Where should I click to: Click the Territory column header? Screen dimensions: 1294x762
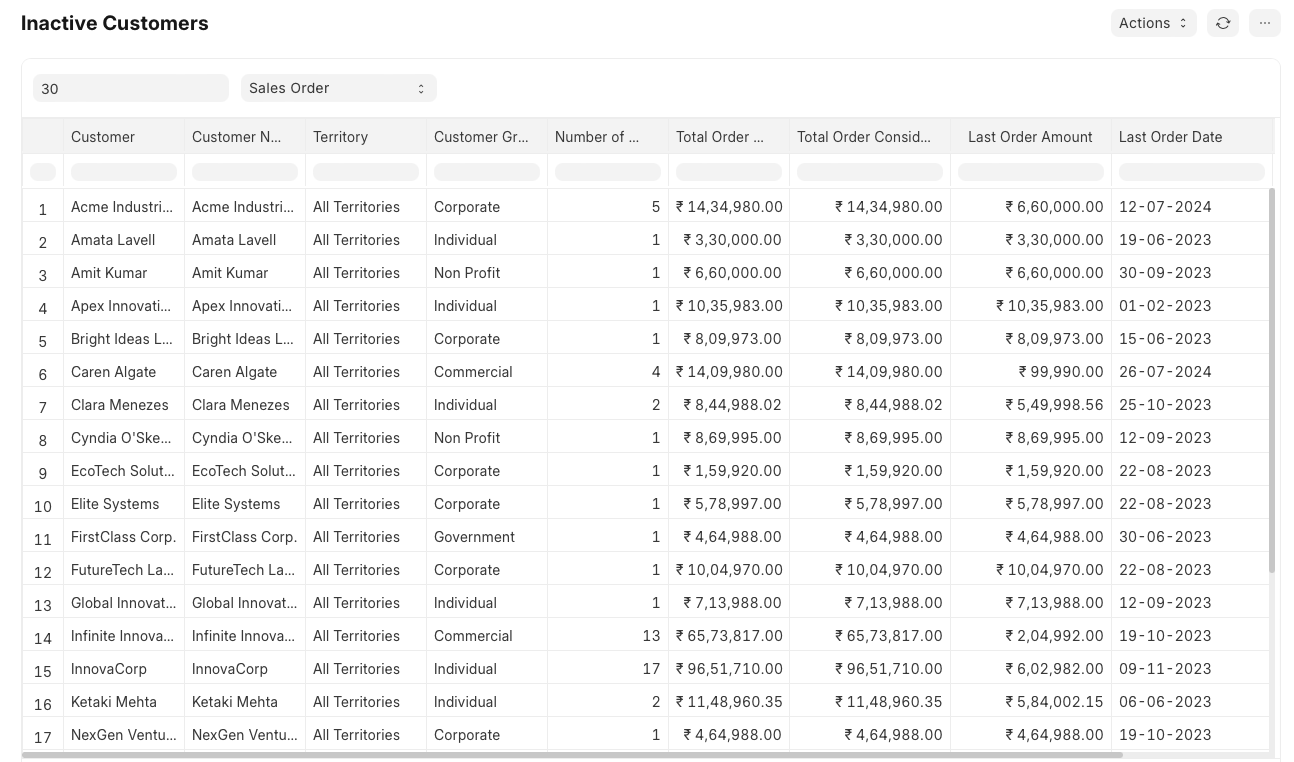pos(340,137)
